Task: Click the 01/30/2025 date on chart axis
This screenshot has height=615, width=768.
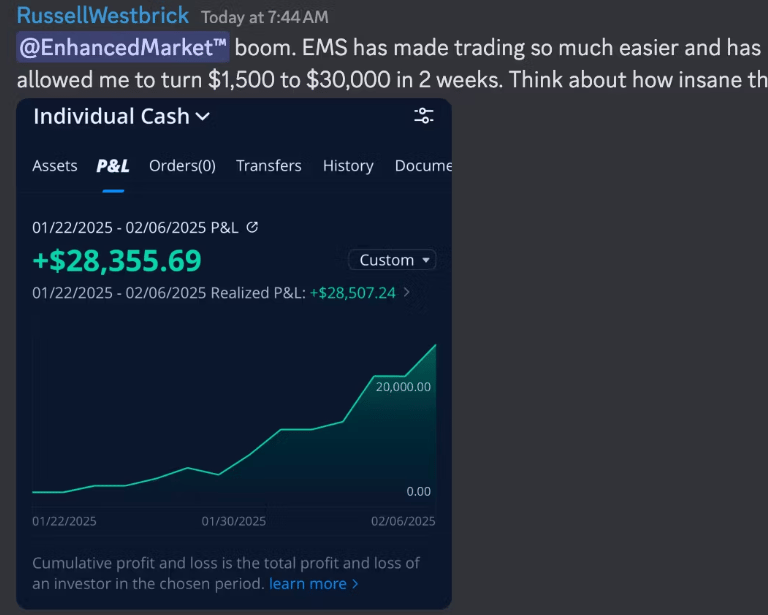Action: click(x=233, y=521)
